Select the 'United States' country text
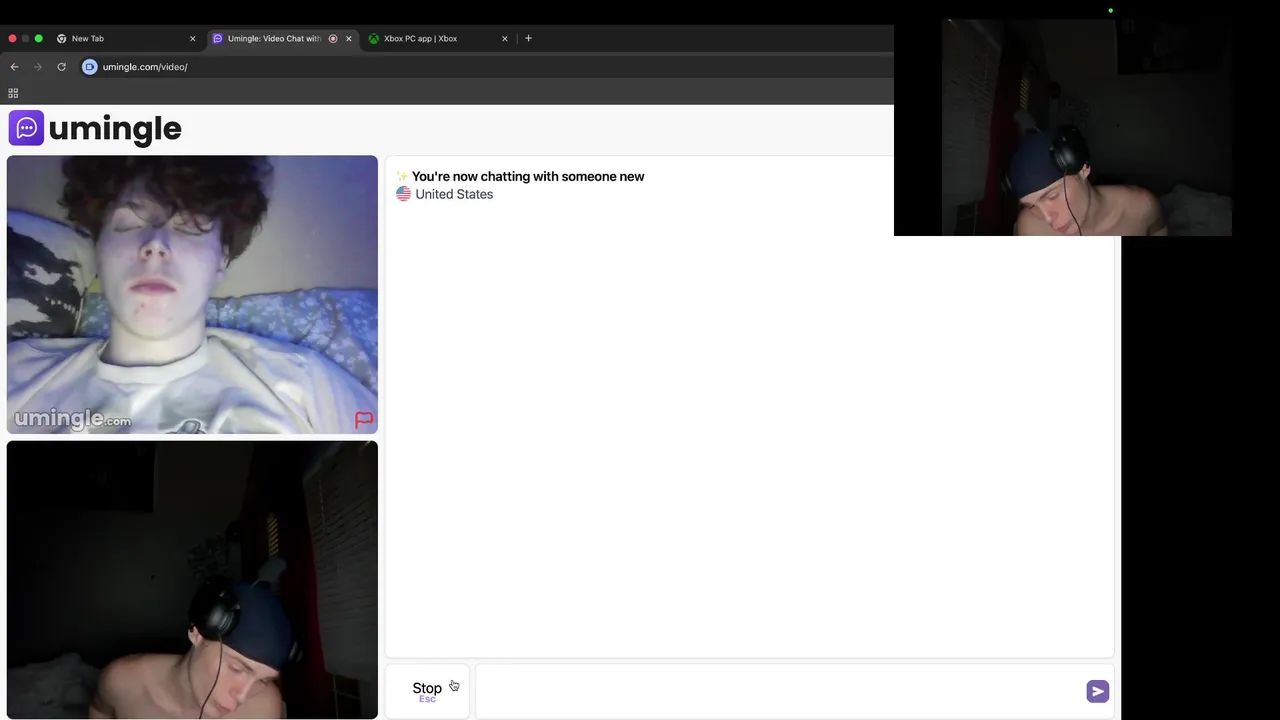1280x720 pixels. click(454, 194)
